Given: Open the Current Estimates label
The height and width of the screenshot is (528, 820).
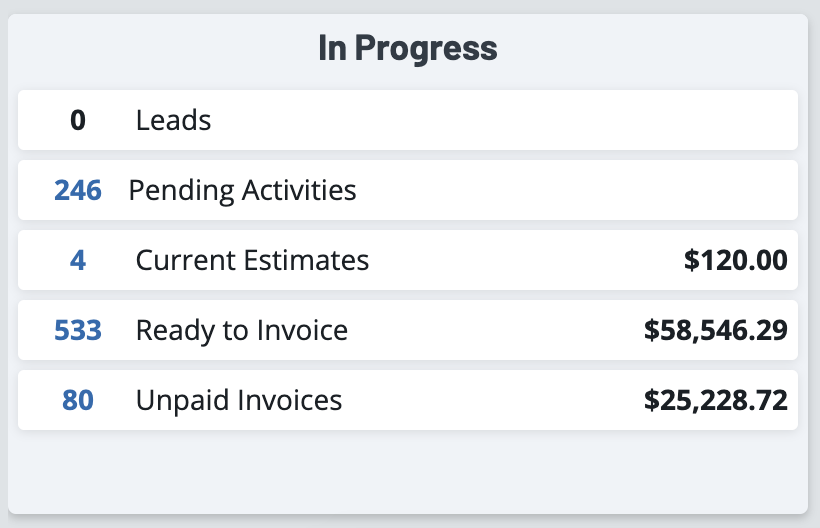Looking at the screenshot, I should click(x=252, y=261).
